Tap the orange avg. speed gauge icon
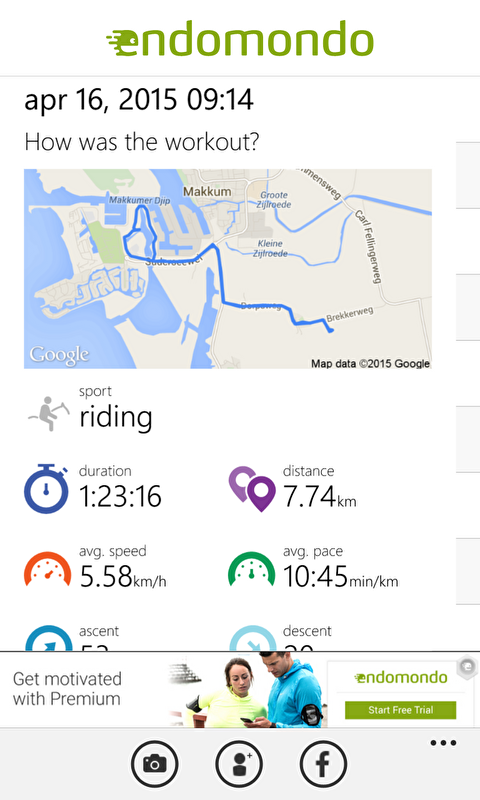 click(47, 569)
